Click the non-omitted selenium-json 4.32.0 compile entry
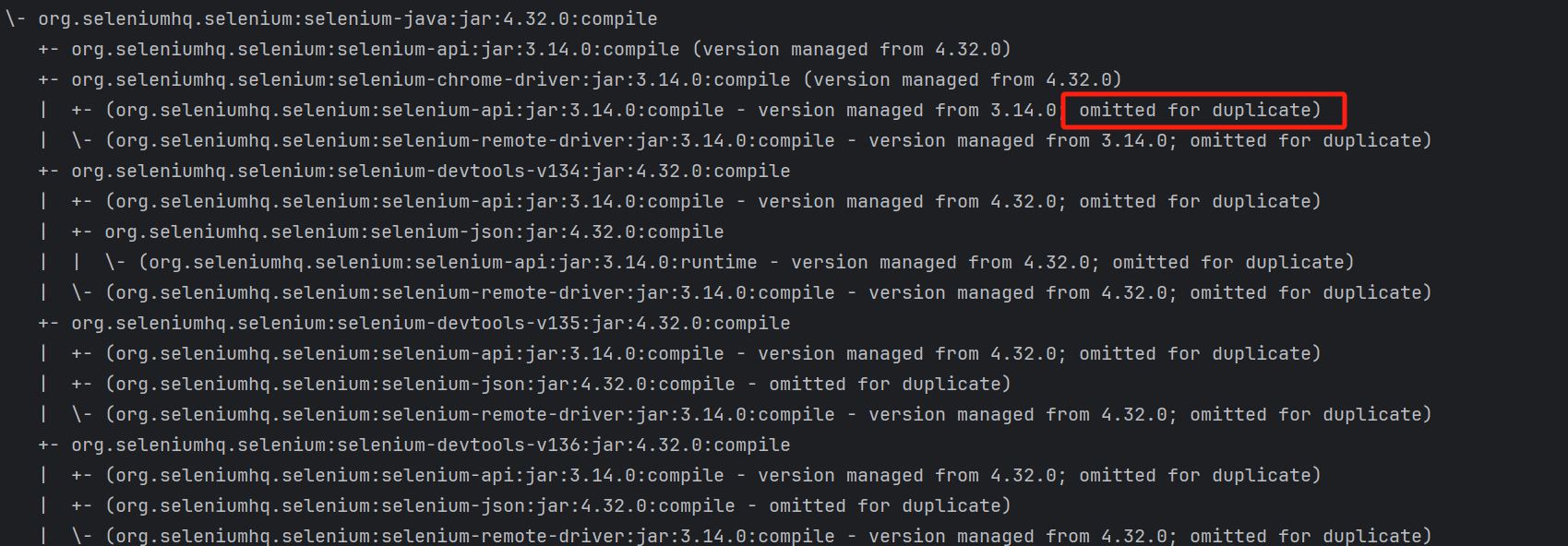Viewport: 1568px width, 546px height. [413, 231]
